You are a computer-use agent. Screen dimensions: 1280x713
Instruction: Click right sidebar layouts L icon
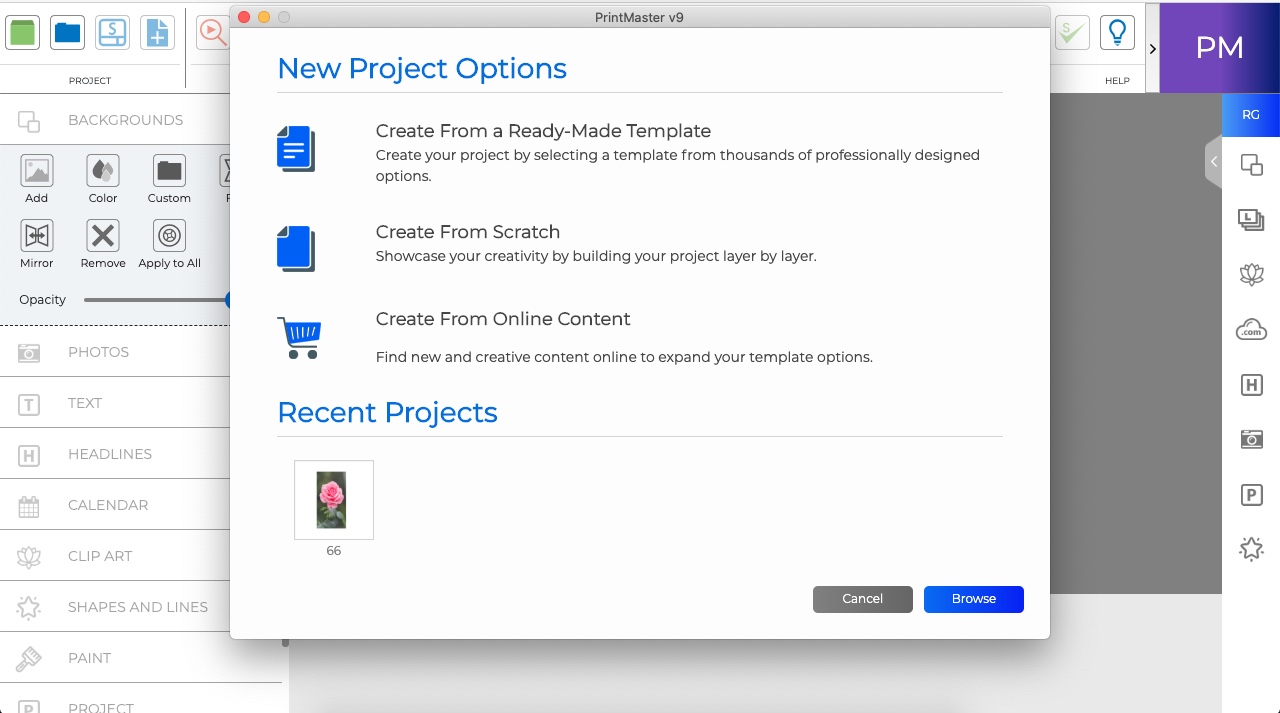pos(1251,220)
